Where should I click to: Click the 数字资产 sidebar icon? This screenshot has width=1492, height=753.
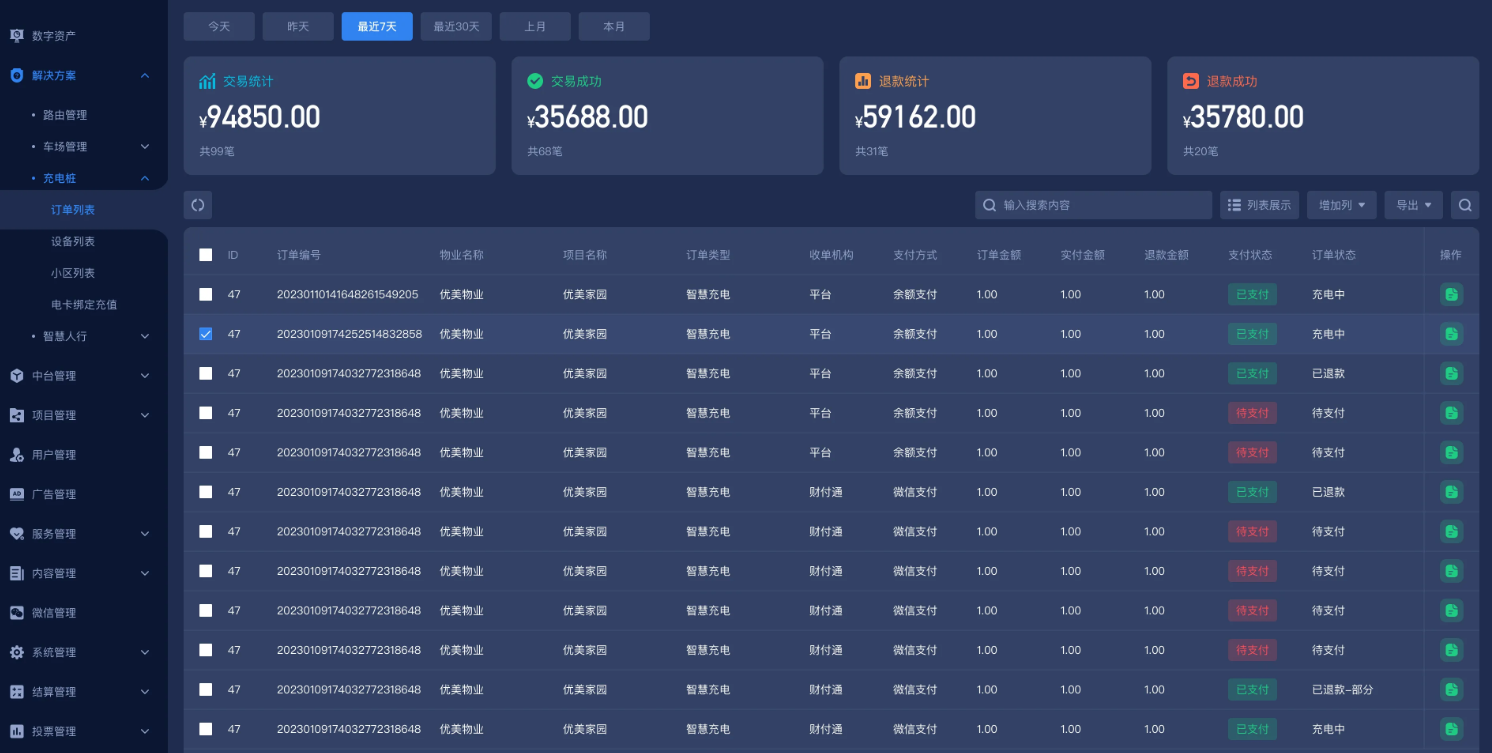(16, 36)
